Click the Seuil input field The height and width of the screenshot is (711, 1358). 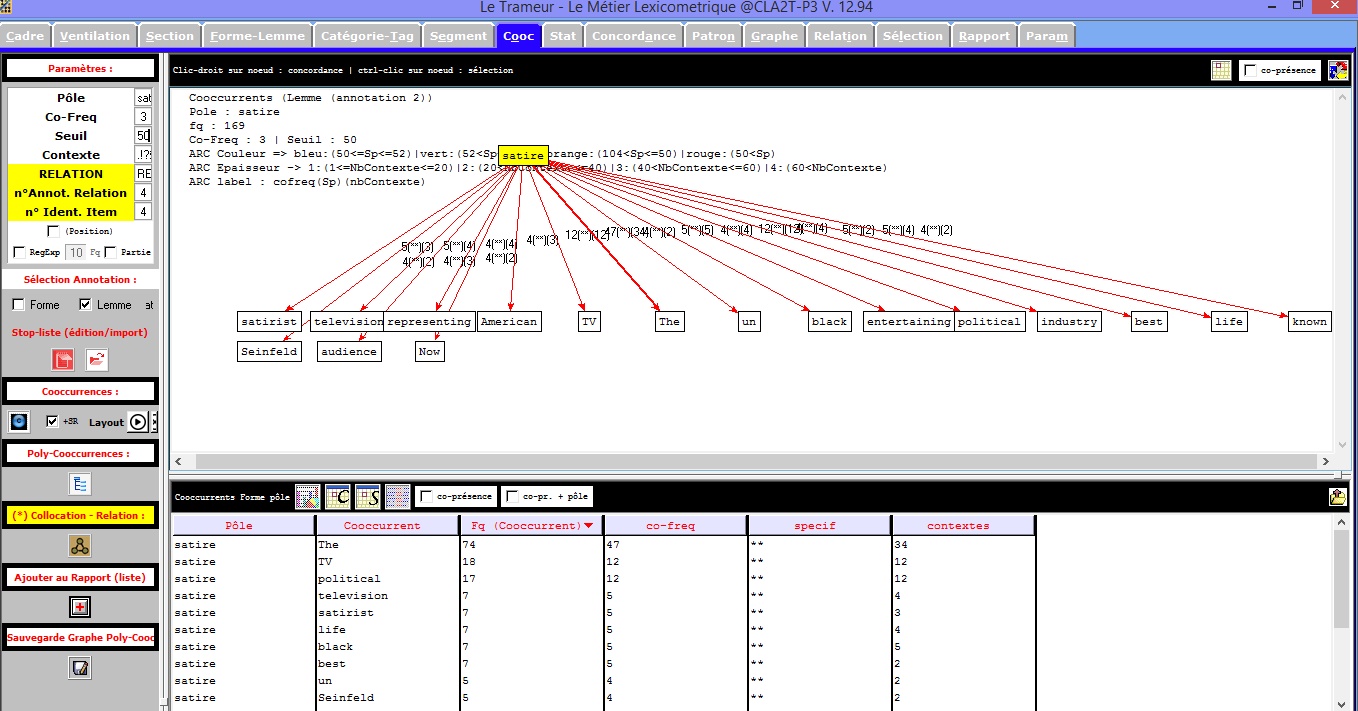[x=143, y=136]
